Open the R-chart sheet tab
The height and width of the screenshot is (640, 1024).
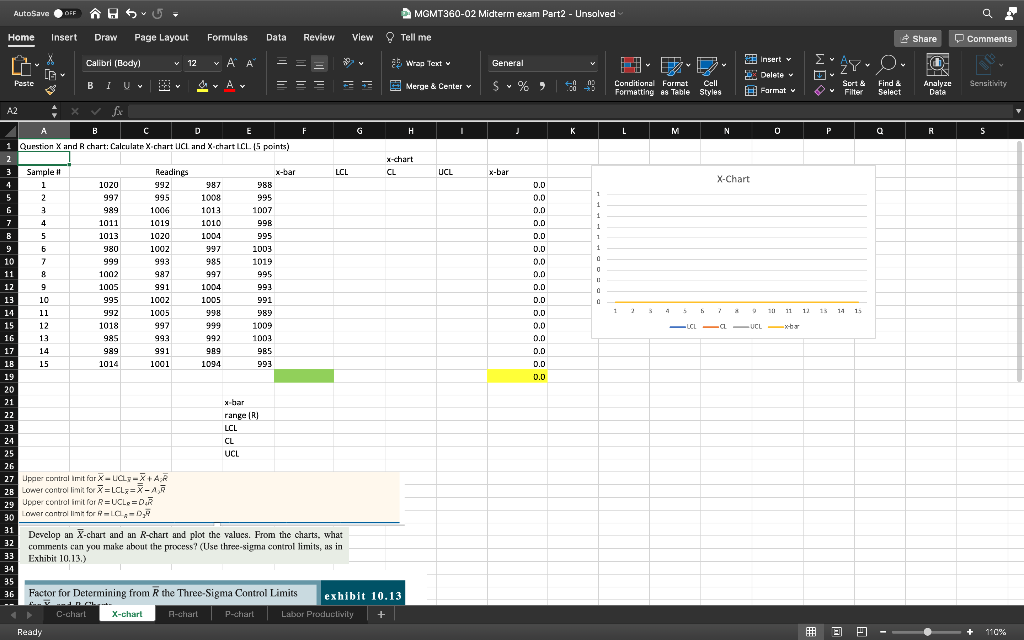pyautogui.click(x=182, y=614)
